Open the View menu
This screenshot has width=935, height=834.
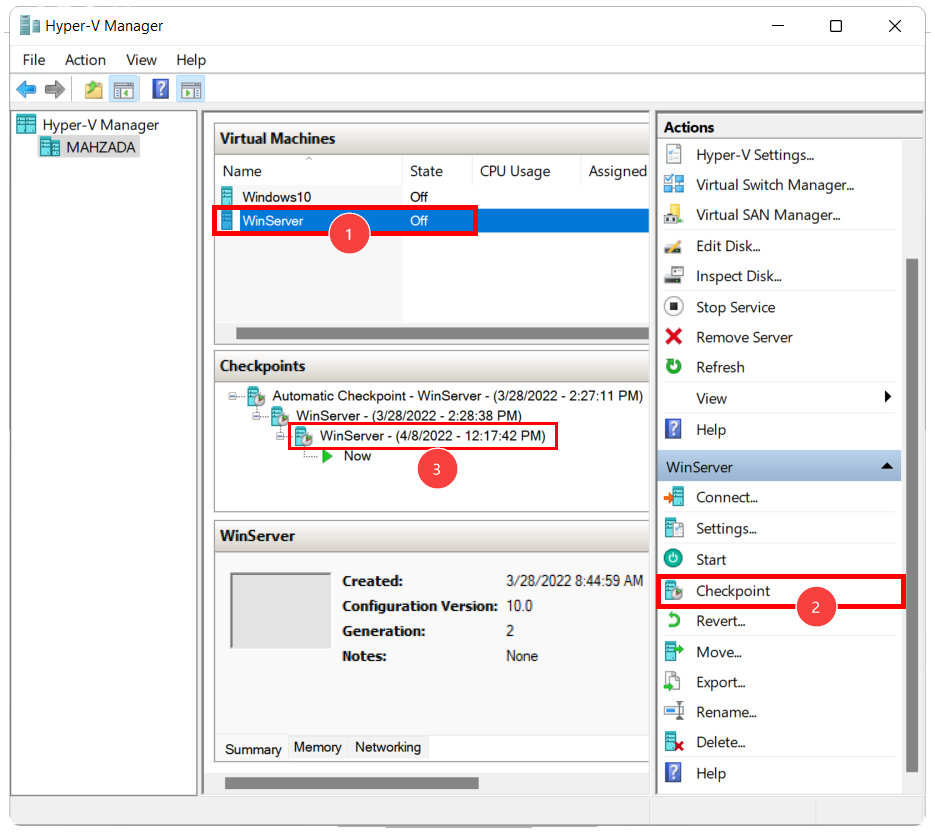pyautogui.click(x=141, y=60)
